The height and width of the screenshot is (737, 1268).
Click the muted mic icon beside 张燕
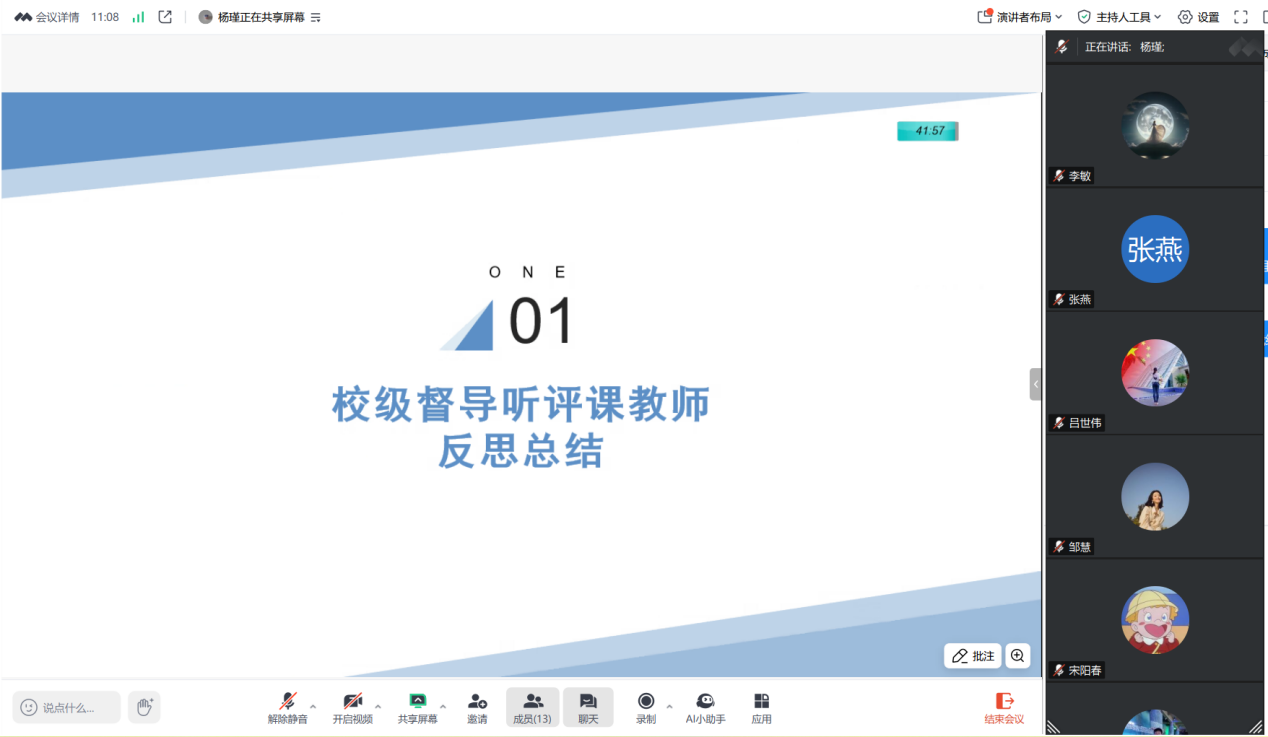[x=1059, y=300]
